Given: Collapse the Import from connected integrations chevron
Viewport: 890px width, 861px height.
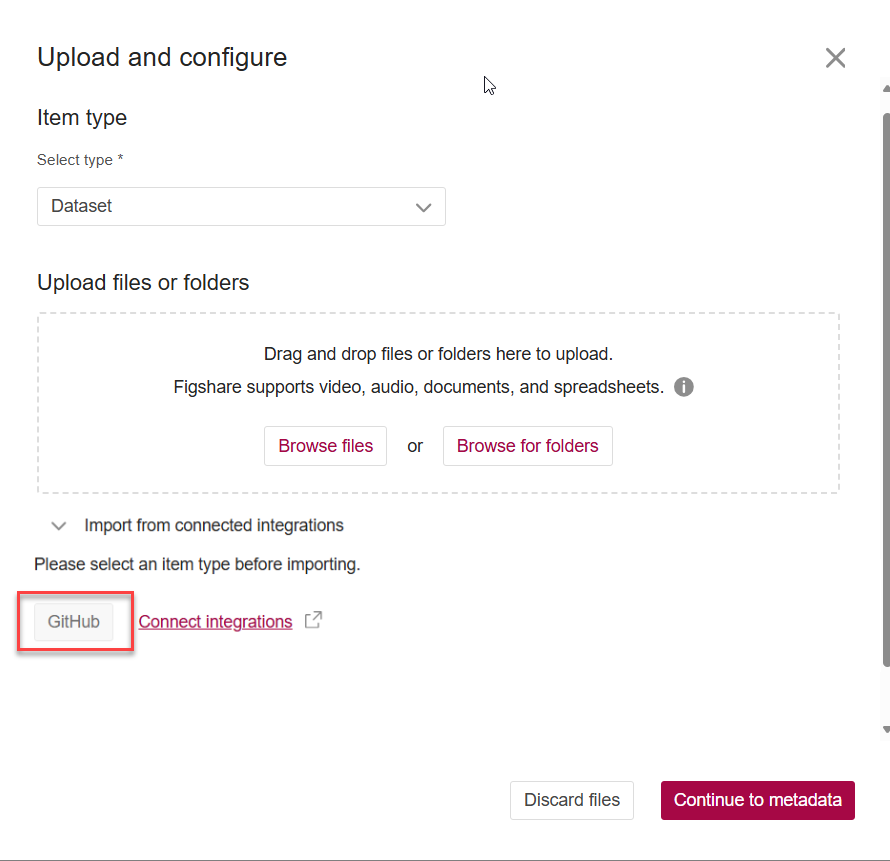Looking at the screenshot, I should pyautogui.click(x=59, y=525).
